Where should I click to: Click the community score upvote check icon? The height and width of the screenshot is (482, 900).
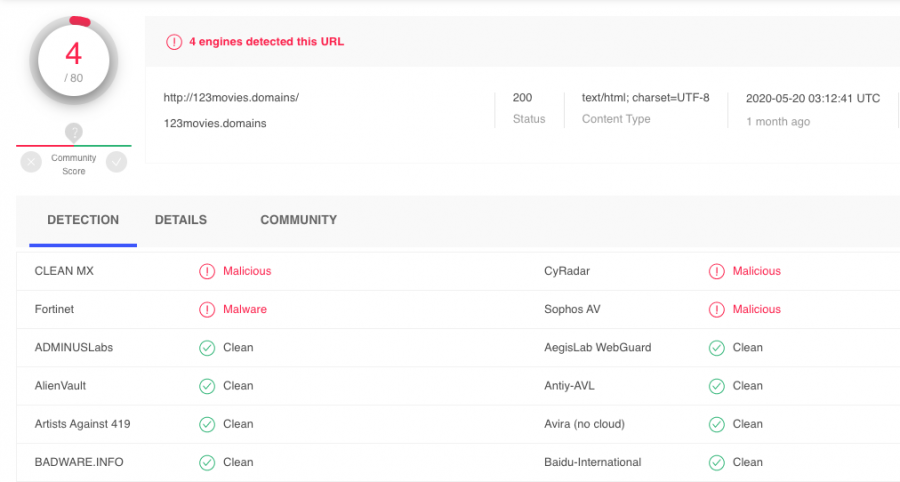(x=117, y=162)
